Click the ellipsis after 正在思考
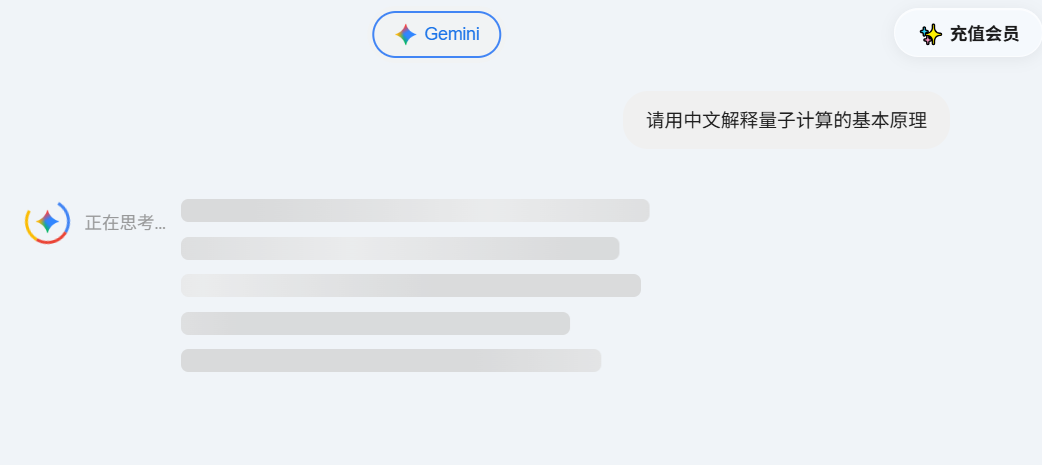Screen dimensions: 1042x465 click(x=161, y=224)
